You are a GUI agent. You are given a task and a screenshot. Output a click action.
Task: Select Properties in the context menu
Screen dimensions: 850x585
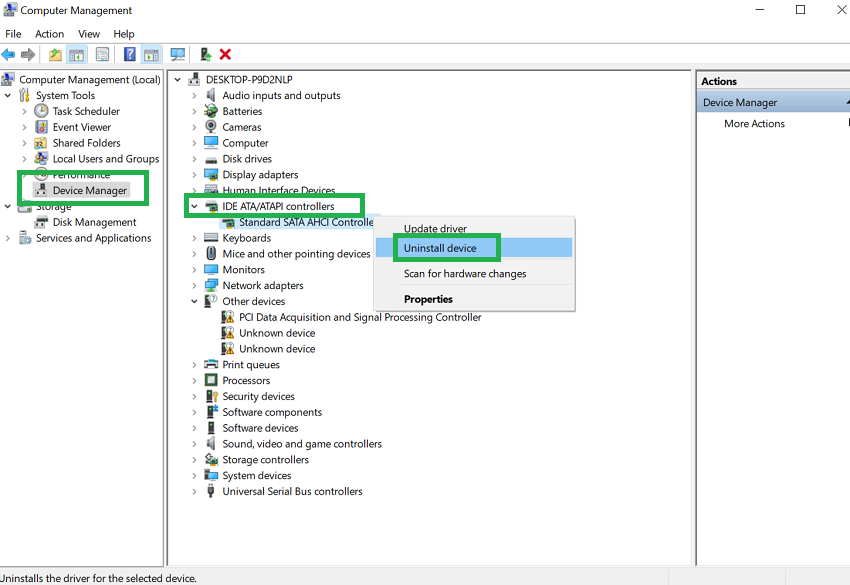428,299
